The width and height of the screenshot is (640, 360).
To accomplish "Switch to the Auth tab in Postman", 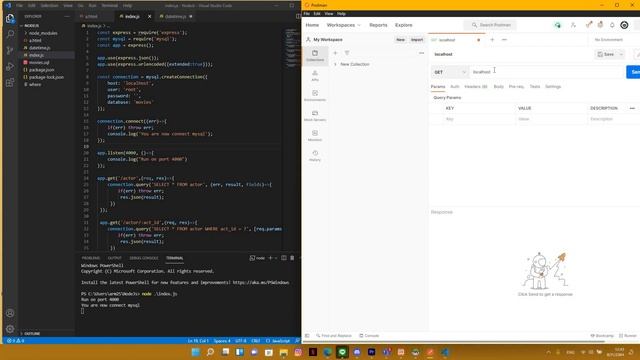I will click(455, 87).
